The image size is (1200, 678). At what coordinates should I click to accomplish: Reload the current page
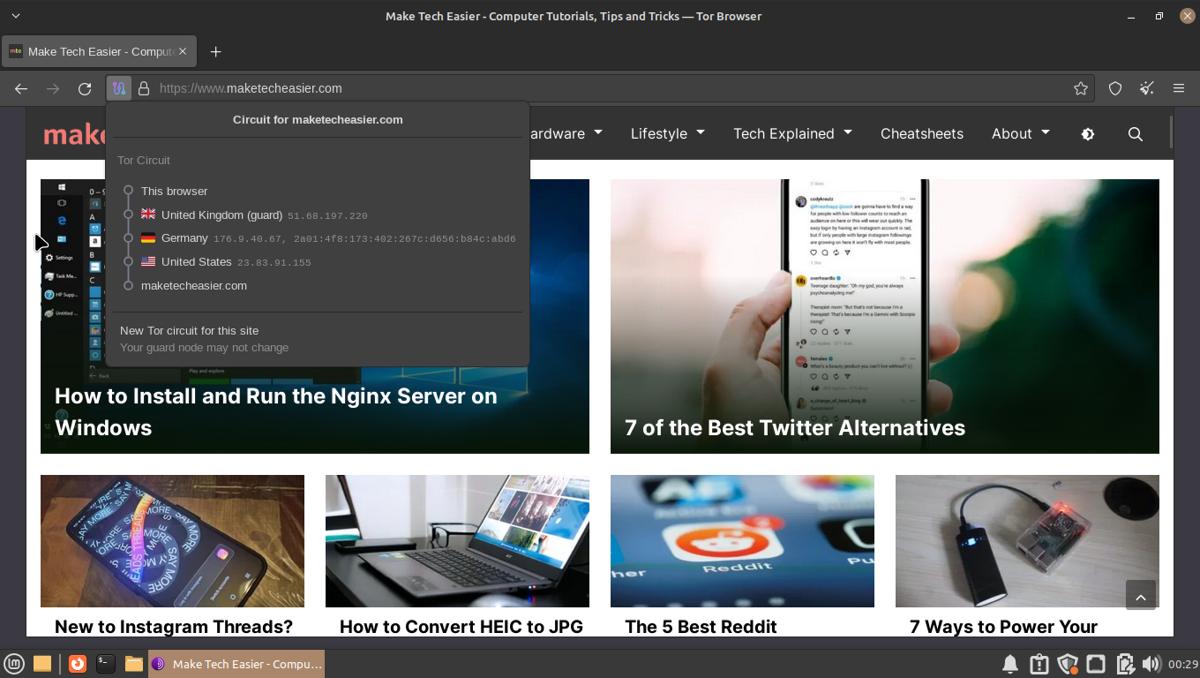point(84,88)
